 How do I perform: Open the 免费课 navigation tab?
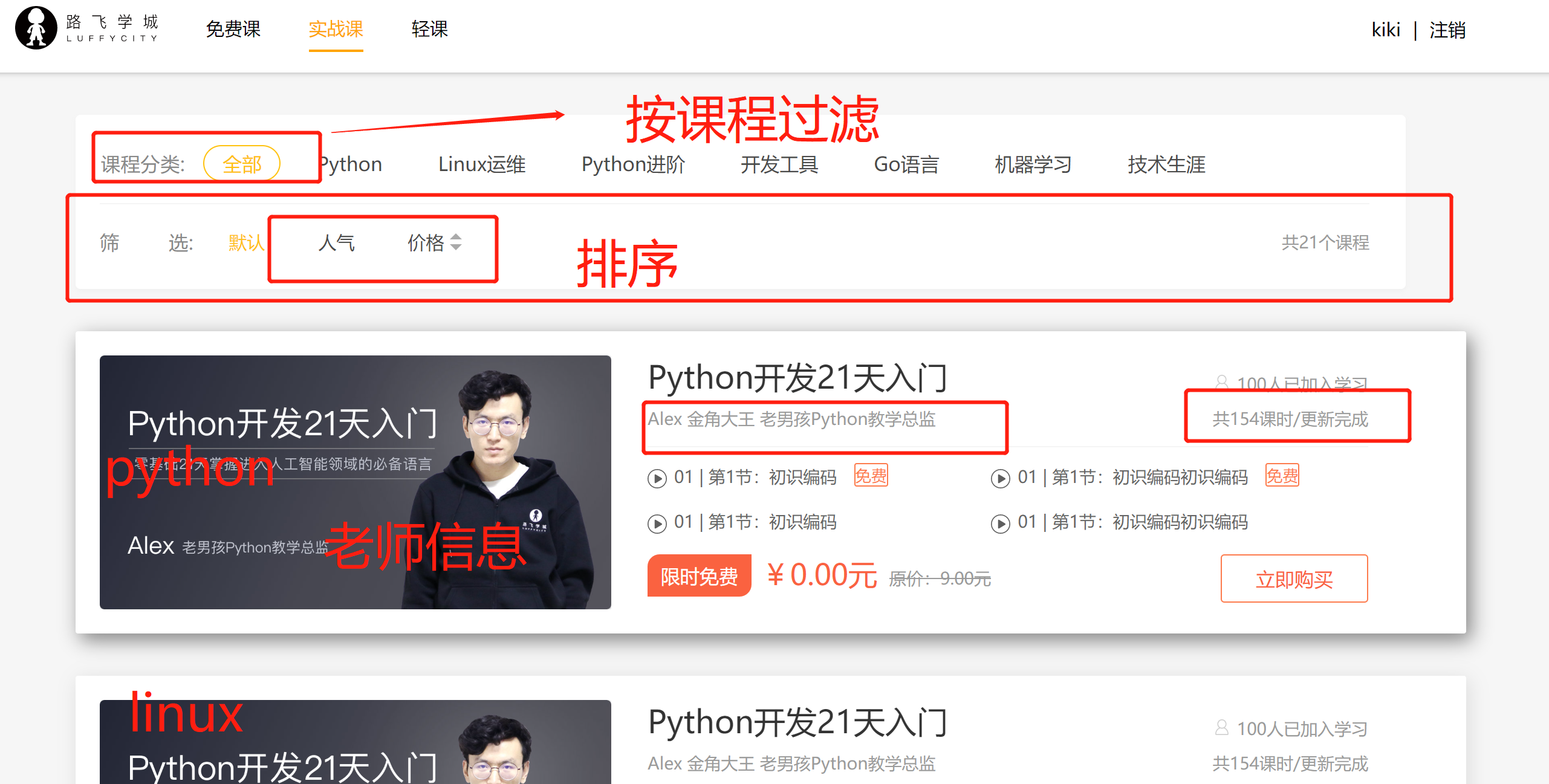233,29
